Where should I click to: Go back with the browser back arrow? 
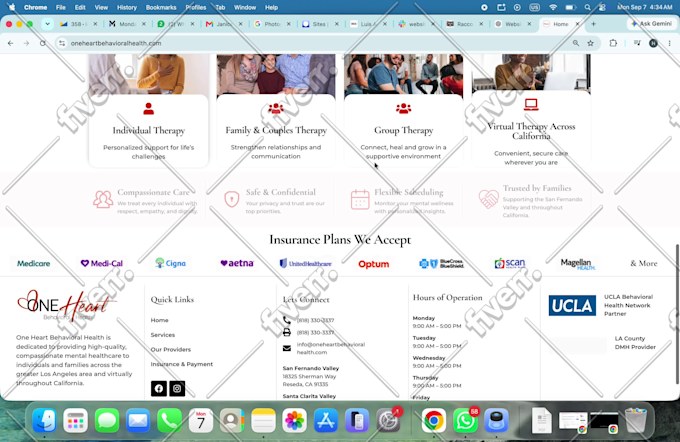point(10,43)
